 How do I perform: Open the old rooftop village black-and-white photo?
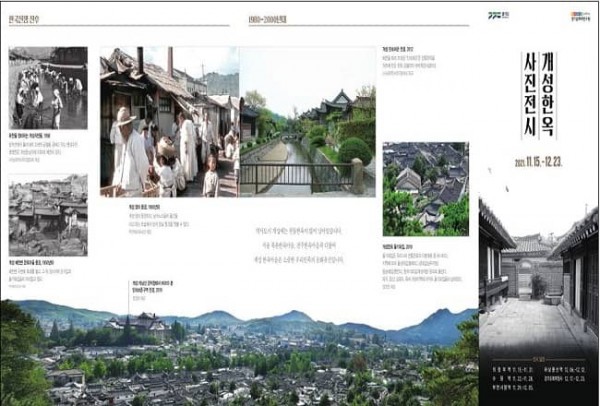coord(47,214)
